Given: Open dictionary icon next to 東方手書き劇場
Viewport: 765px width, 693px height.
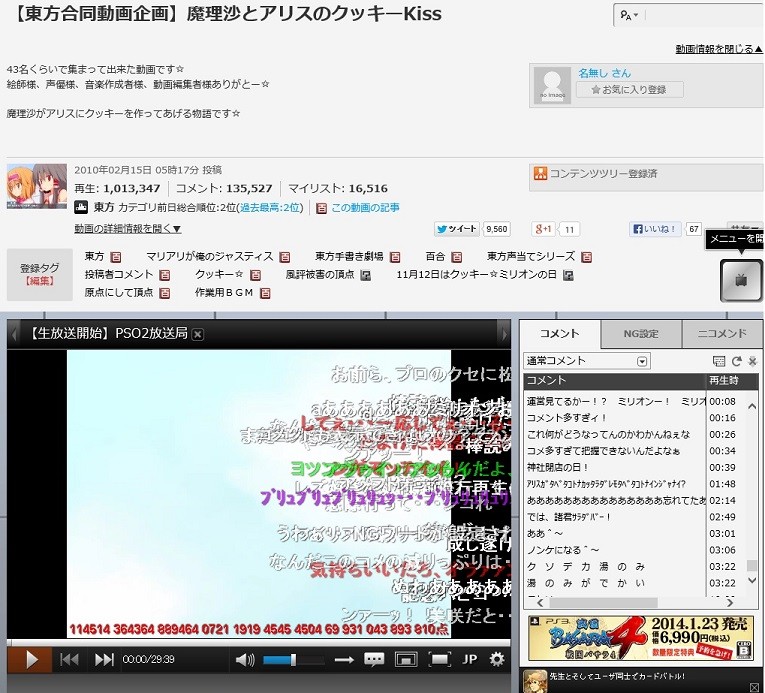Looking at the screenshot, I should pyautogui.click(x=395, y=257).
